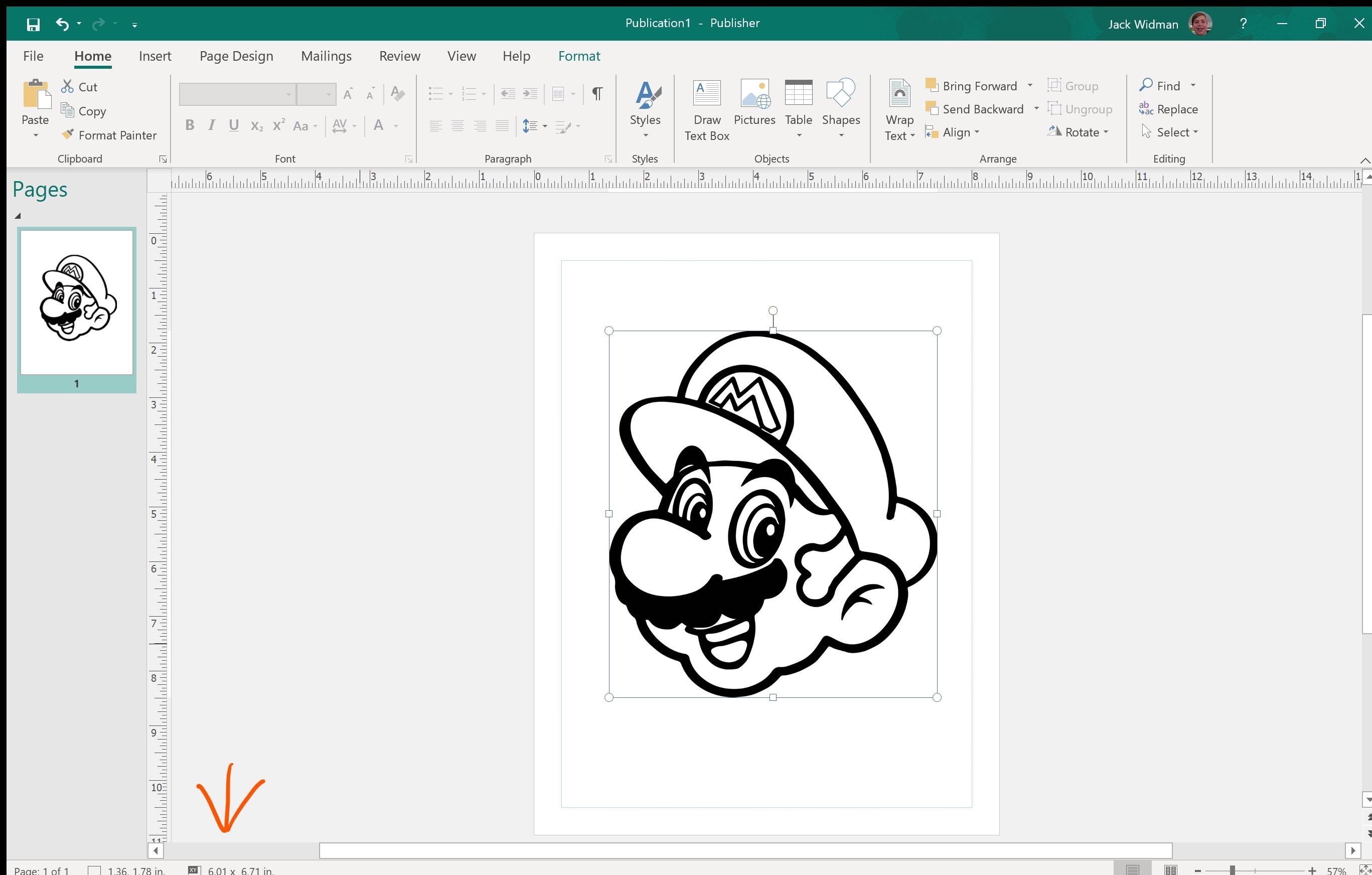Click the Group button
The image size is (1372, 875).
point(1073,85)
